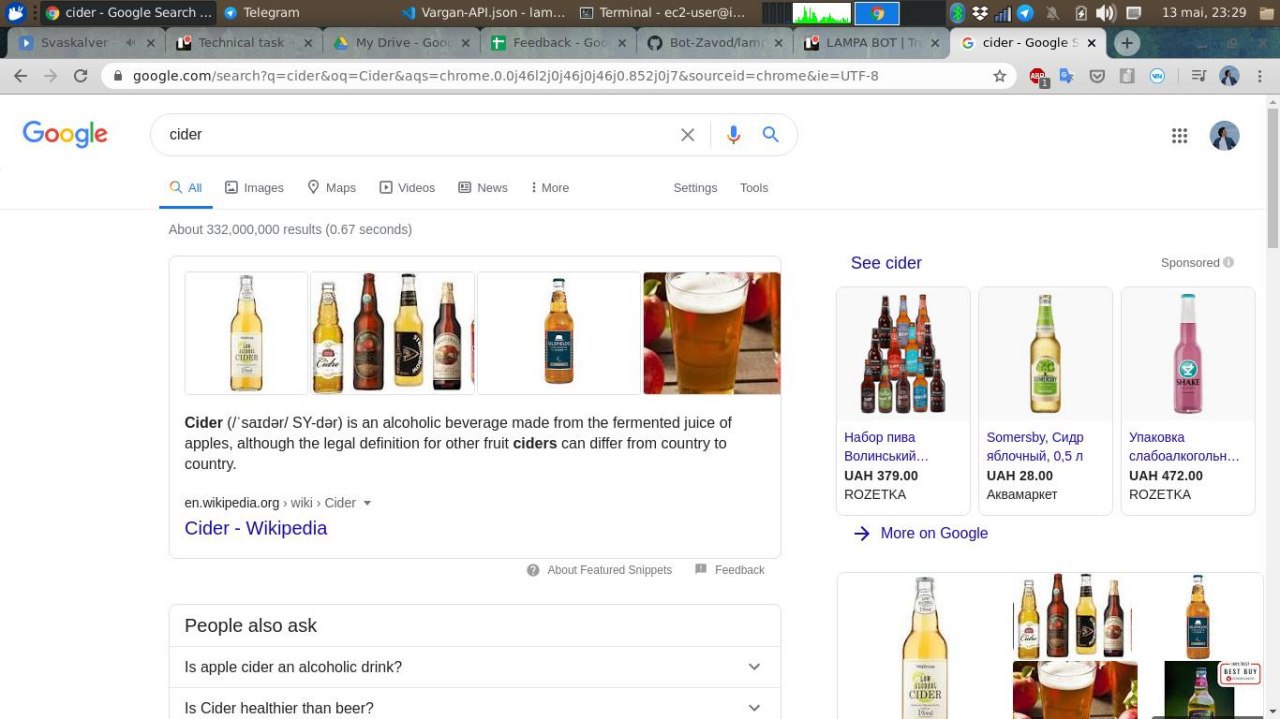Click About Featured Snippets
The height and width of the screenshot is (719, 1280).
point(599,570)
